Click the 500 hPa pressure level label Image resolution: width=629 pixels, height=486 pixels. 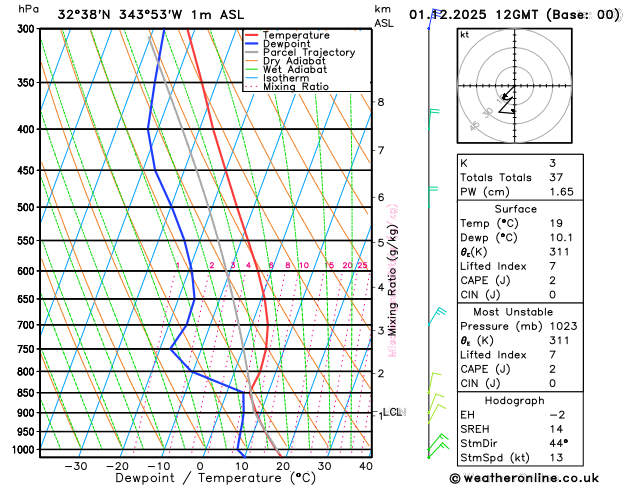[x=28, y=207]
